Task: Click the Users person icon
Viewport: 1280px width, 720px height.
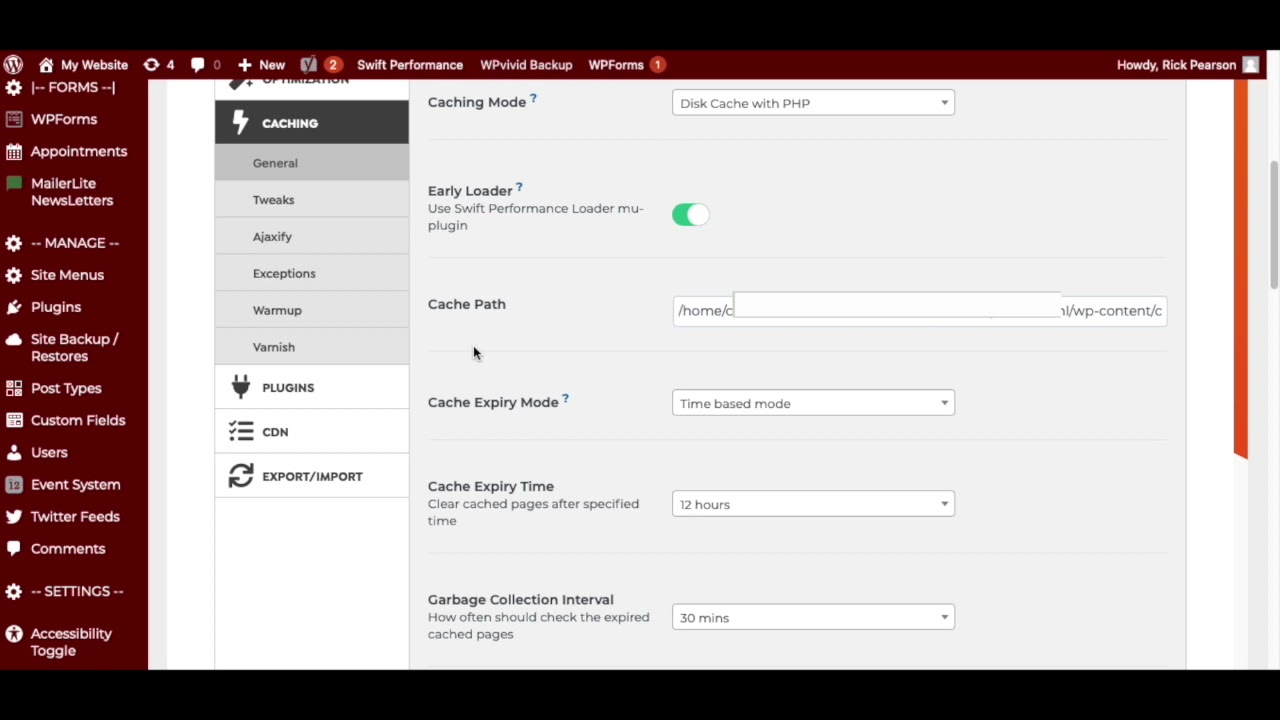Action: pyautogui.click(x=13, y=452)
